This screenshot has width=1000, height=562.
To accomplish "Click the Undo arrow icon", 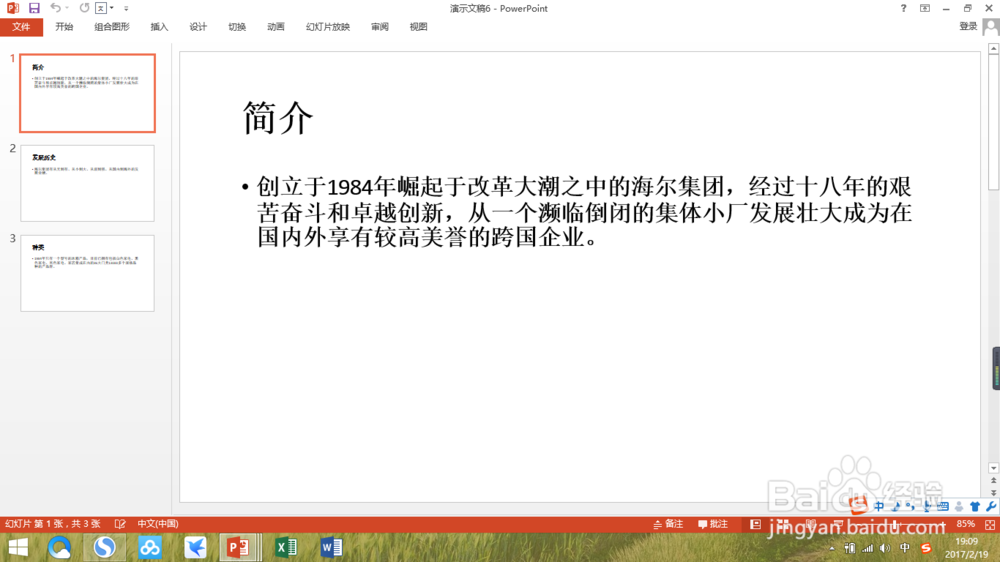I will [x=55, y=8].
